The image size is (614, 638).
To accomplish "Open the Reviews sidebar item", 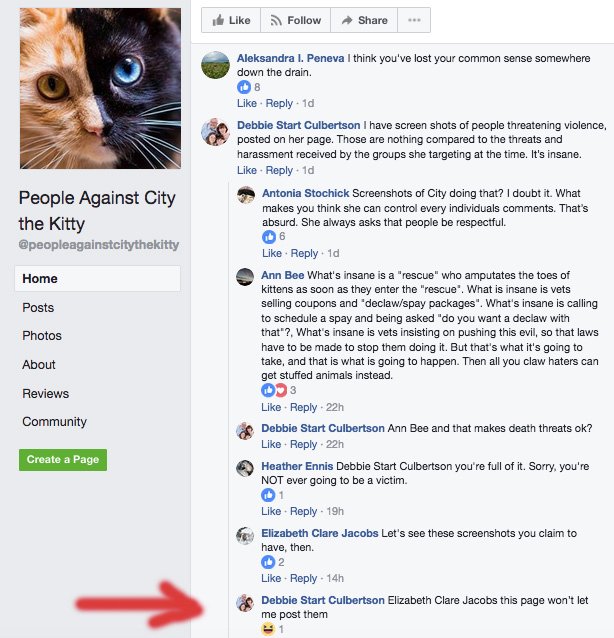I will click(x=46, y=393).
